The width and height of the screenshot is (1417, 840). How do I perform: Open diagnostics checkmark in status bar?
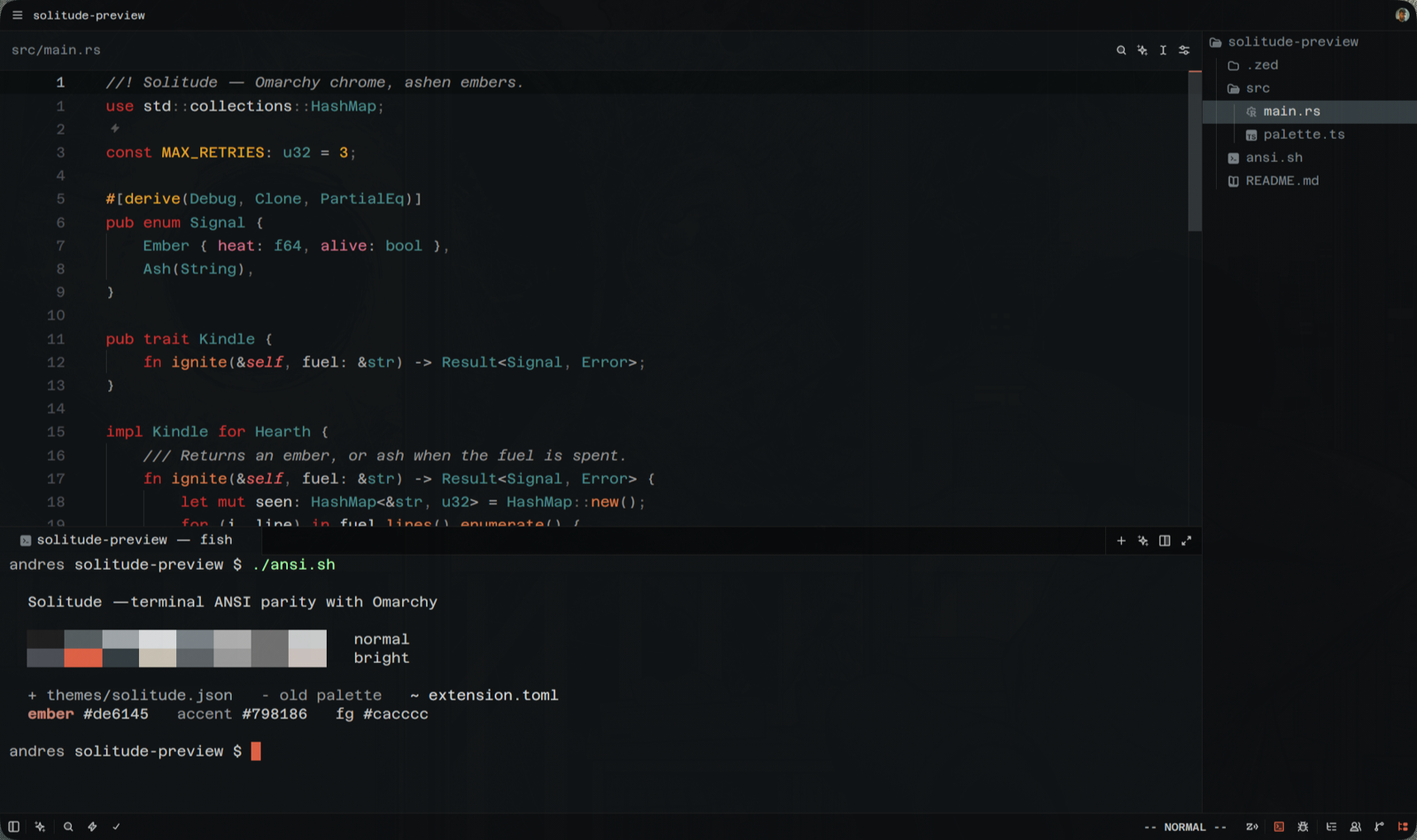116,827
